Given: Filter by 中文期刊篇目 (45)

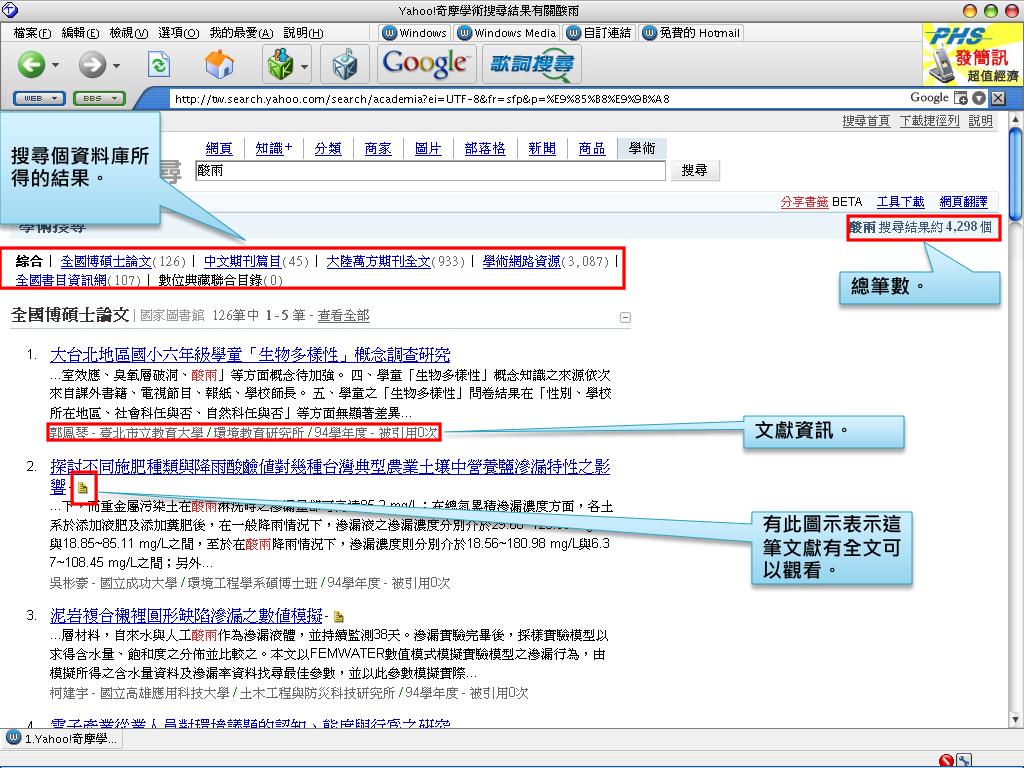Looking at the screenshot, I should 242,261.
